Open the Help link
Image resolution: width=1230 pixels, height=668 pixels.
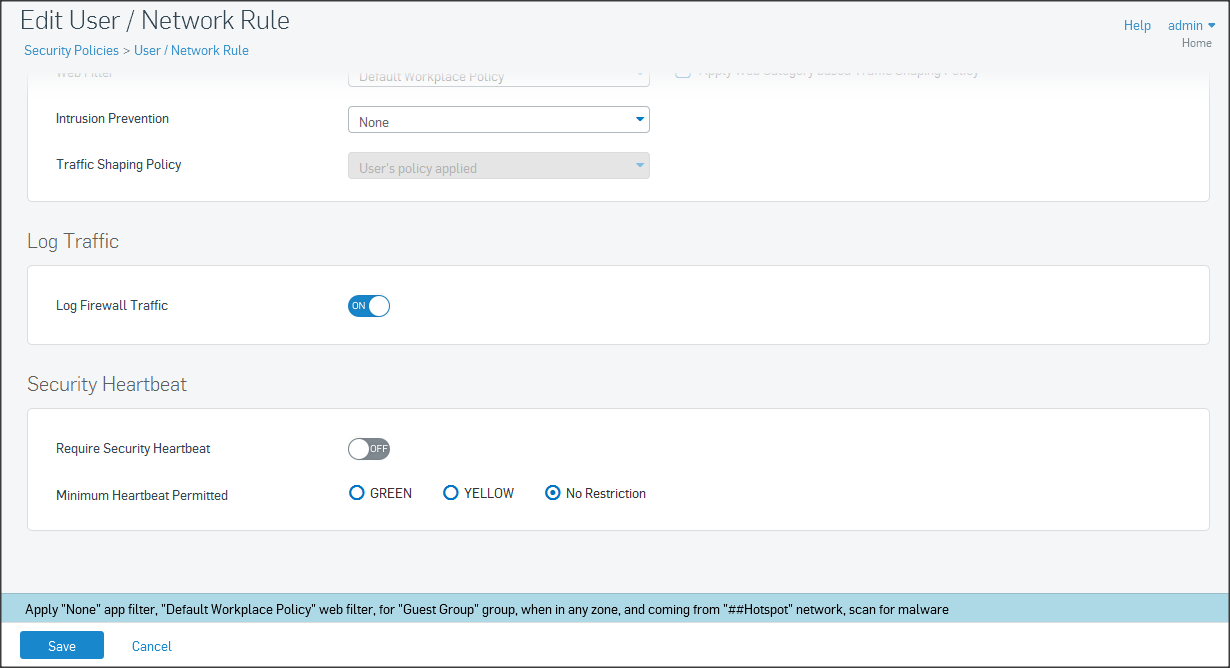1137,25
